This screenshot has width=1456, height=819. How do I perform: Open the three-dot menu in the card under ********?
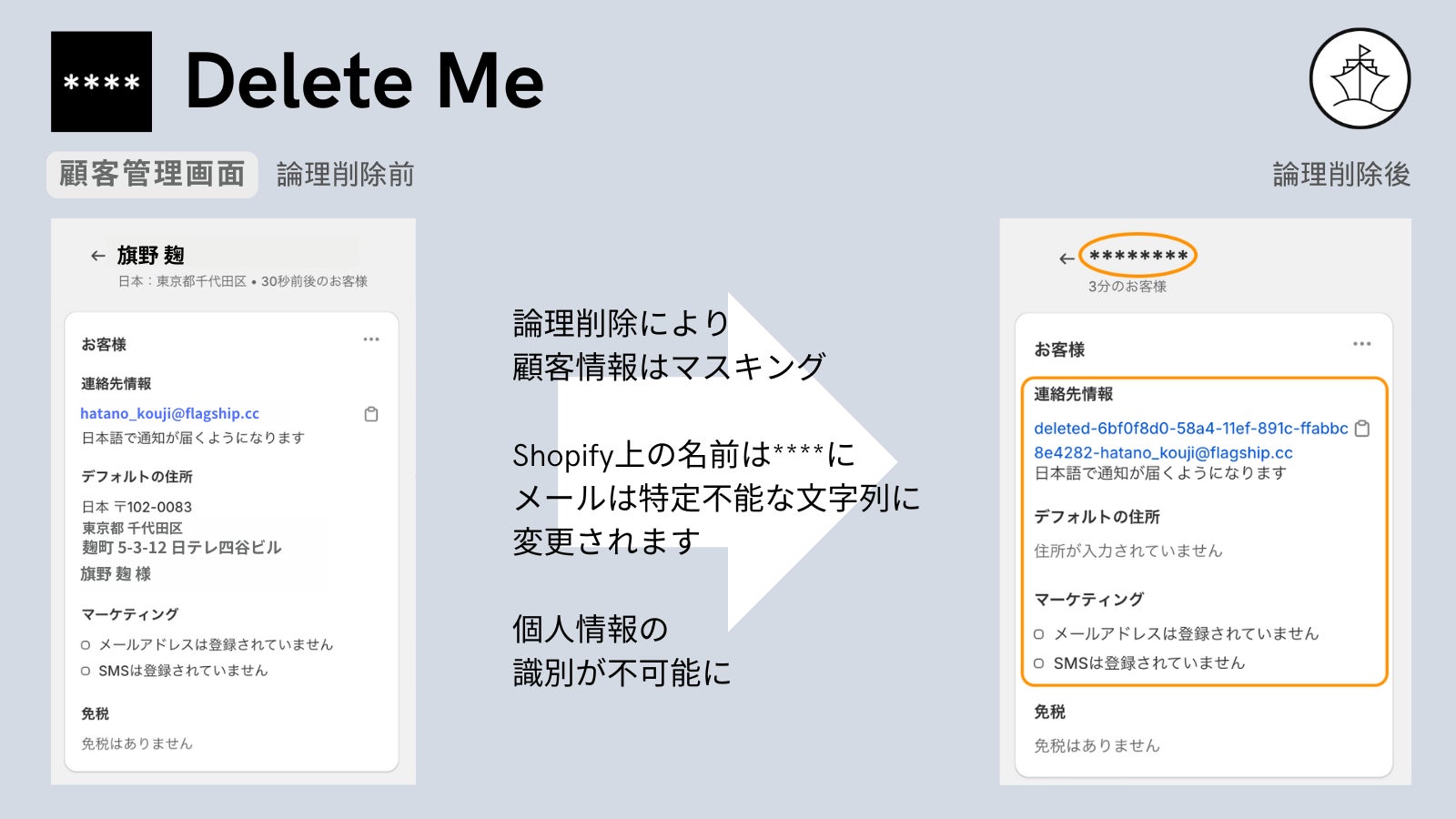(x=1361, y=344)
